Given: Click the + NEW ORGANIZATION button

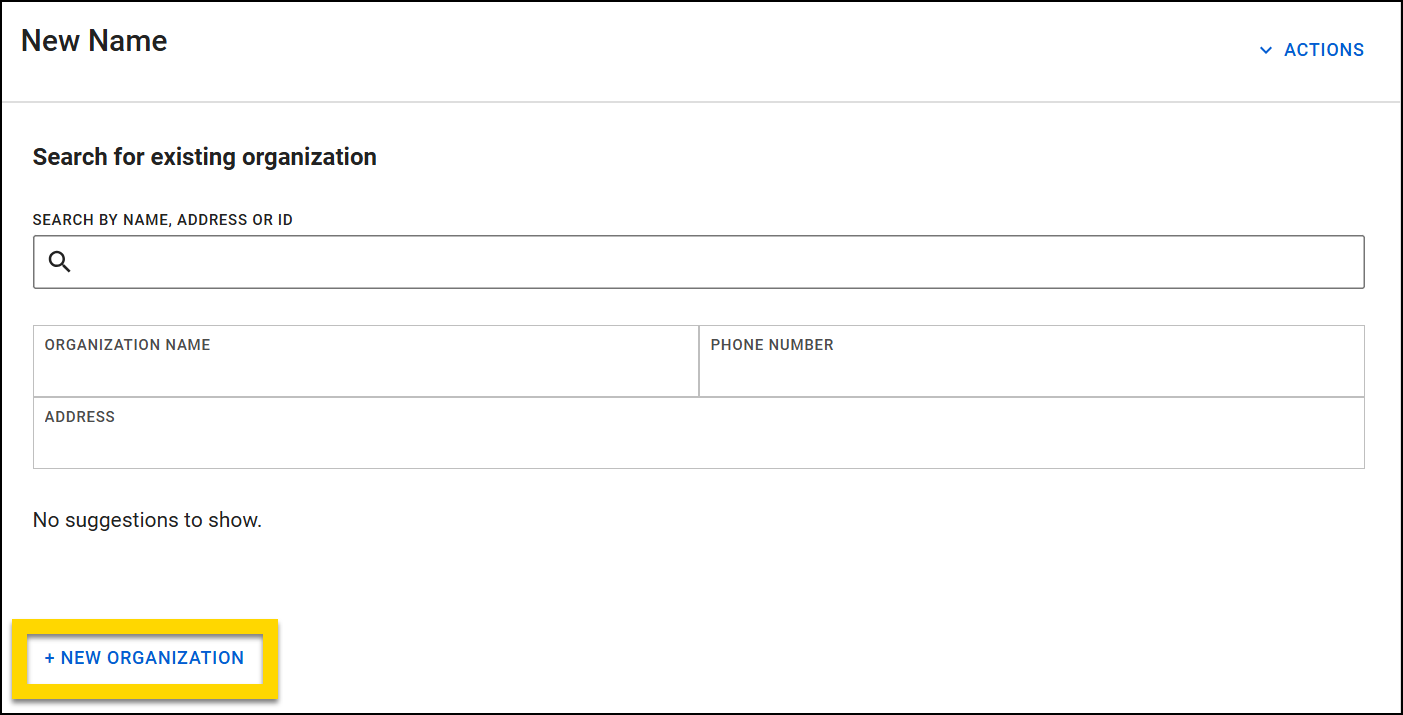Looking at the screenshot, I should 144,658.
